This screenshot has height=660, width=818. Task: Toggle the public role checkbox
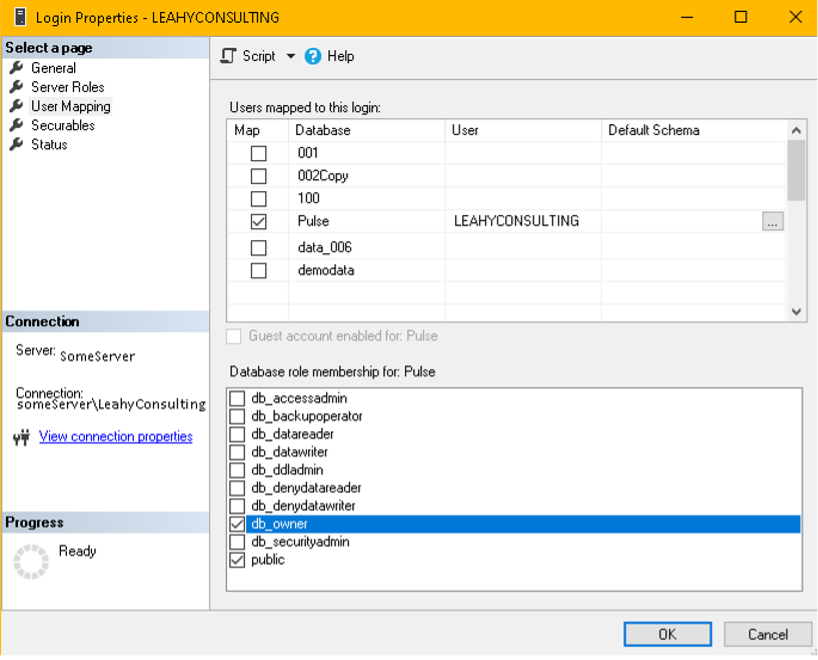[x=237, y=560]
